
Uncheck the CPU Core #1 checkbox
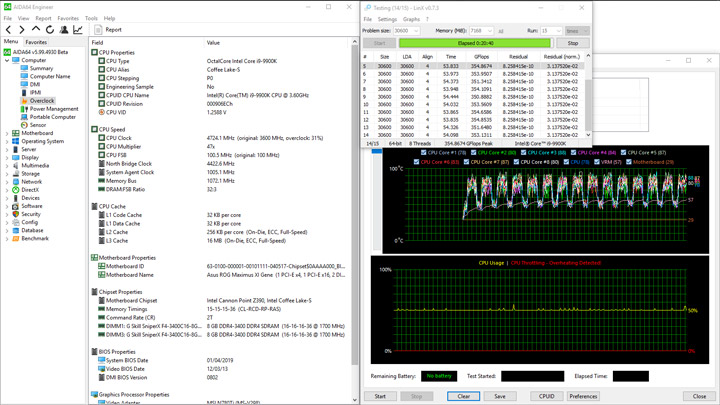pyautogui.click(x=423, y=153)
